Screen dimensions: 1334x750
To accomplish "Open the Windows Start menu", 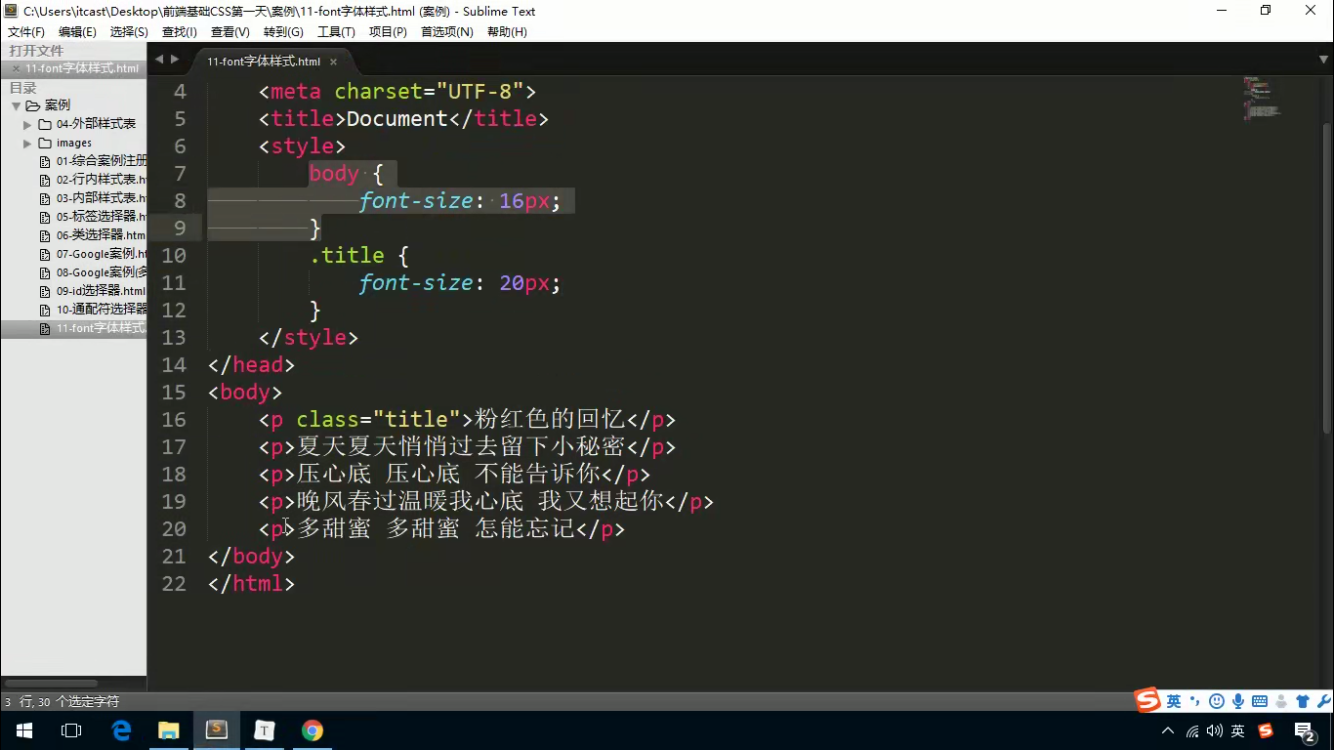I will 23,731.
